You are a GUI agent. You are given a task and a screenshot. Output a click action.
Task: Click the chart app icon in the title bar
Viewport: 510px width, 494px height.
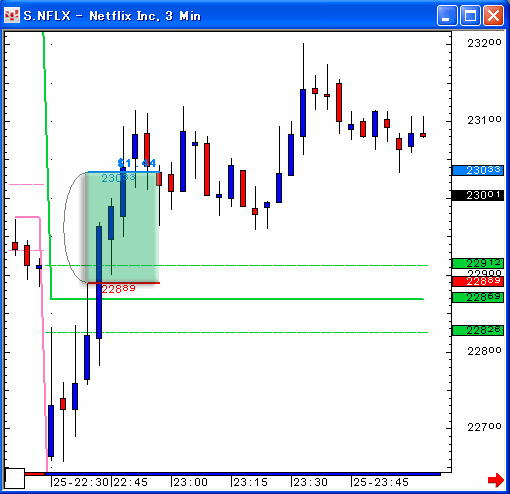(12, 15)
